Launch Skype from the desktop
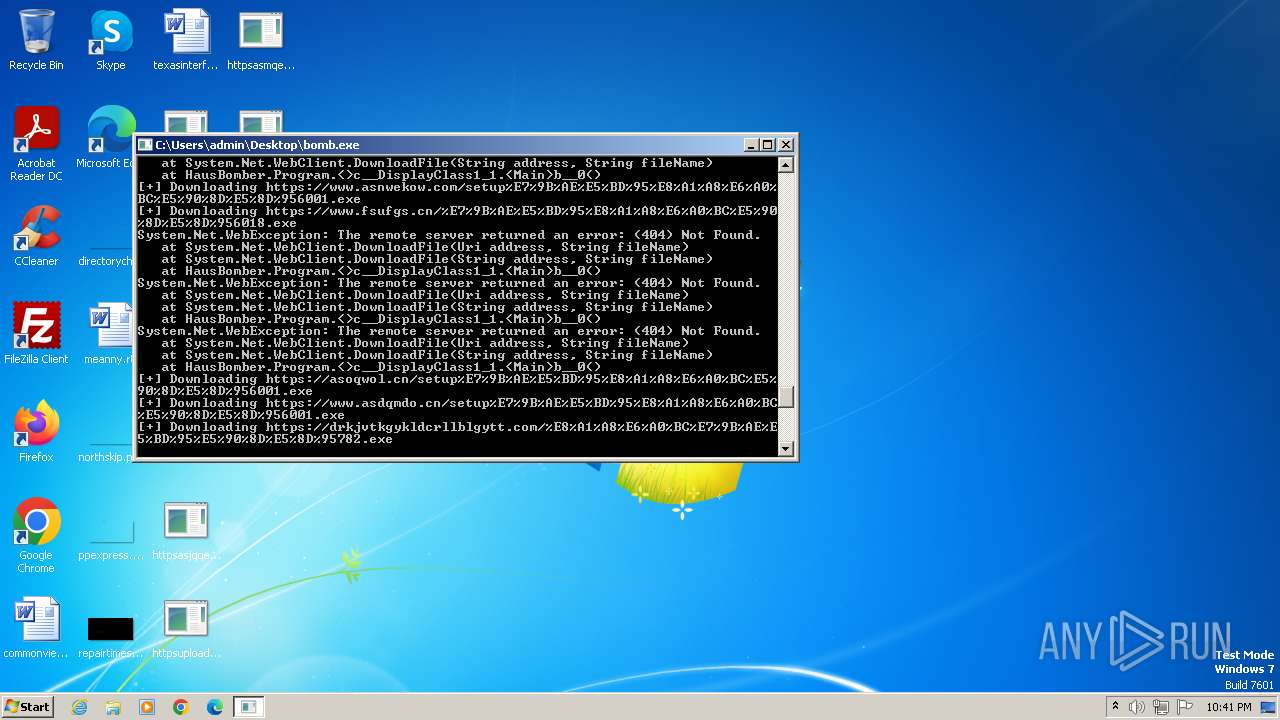Image resolution: width=1280 pixels, height=720 pixels. pyautogui.click(x=110, y=40)
